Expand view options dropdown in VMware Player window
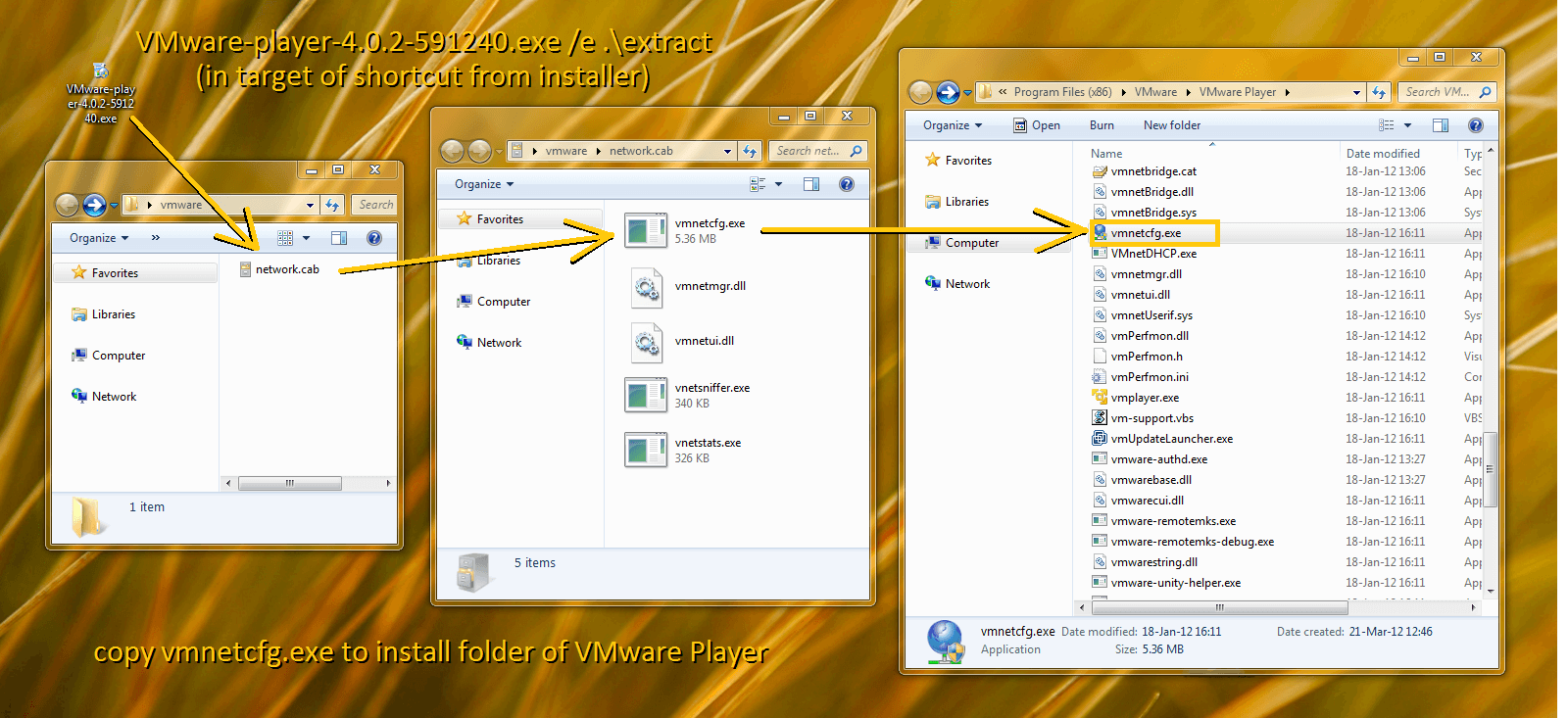 click(x=1408, y=125)
